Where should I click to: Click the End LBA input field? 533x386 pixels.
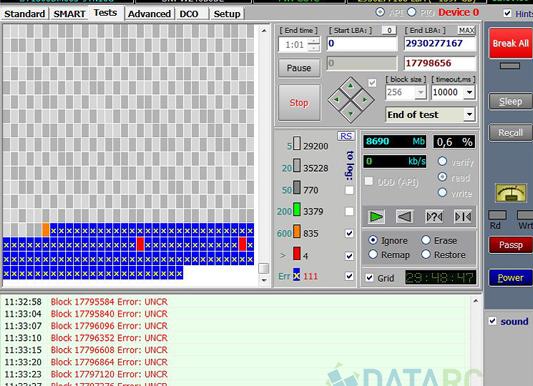click(x=440, y=43)
